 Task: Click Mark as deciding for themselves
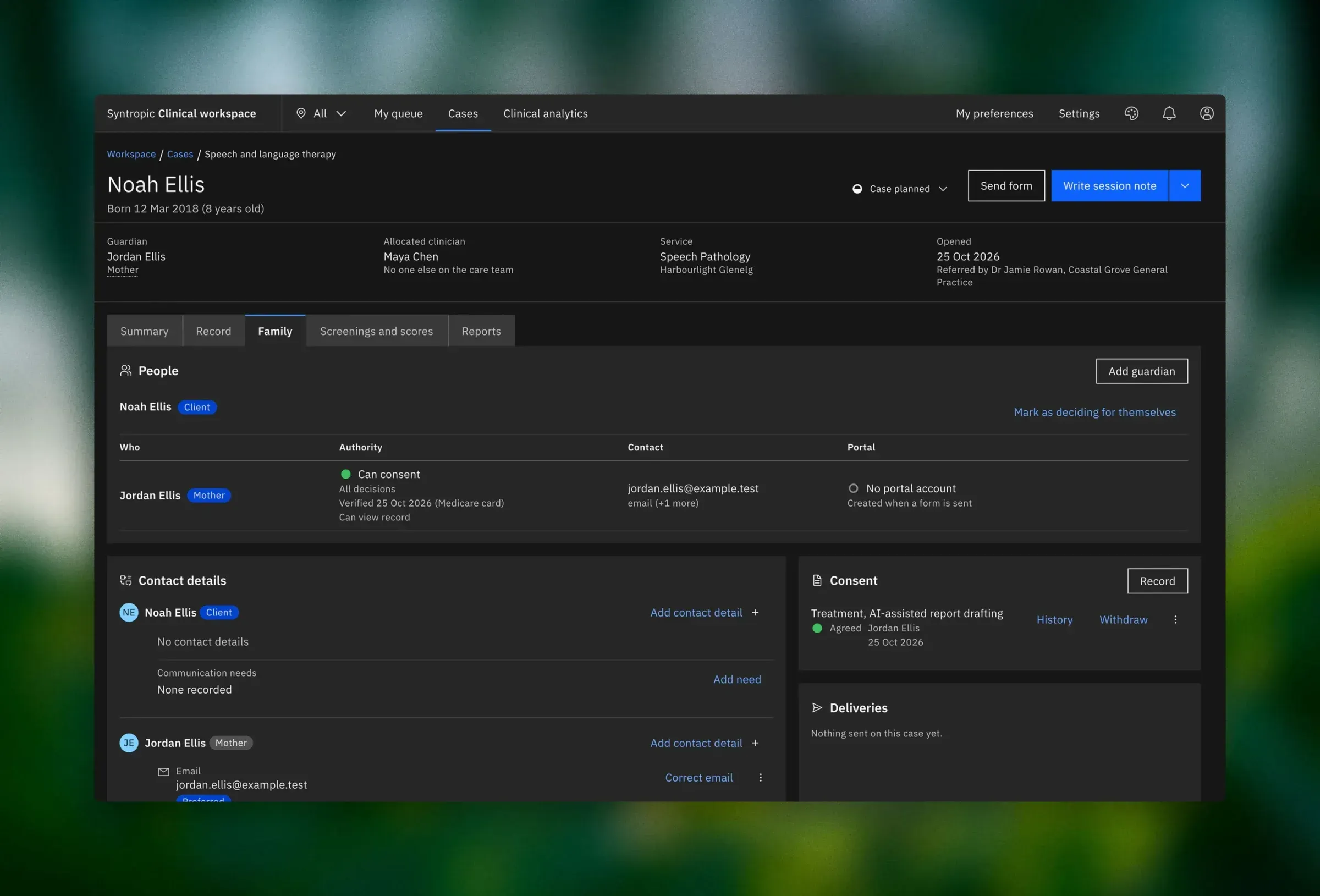tap(1094, 412)
